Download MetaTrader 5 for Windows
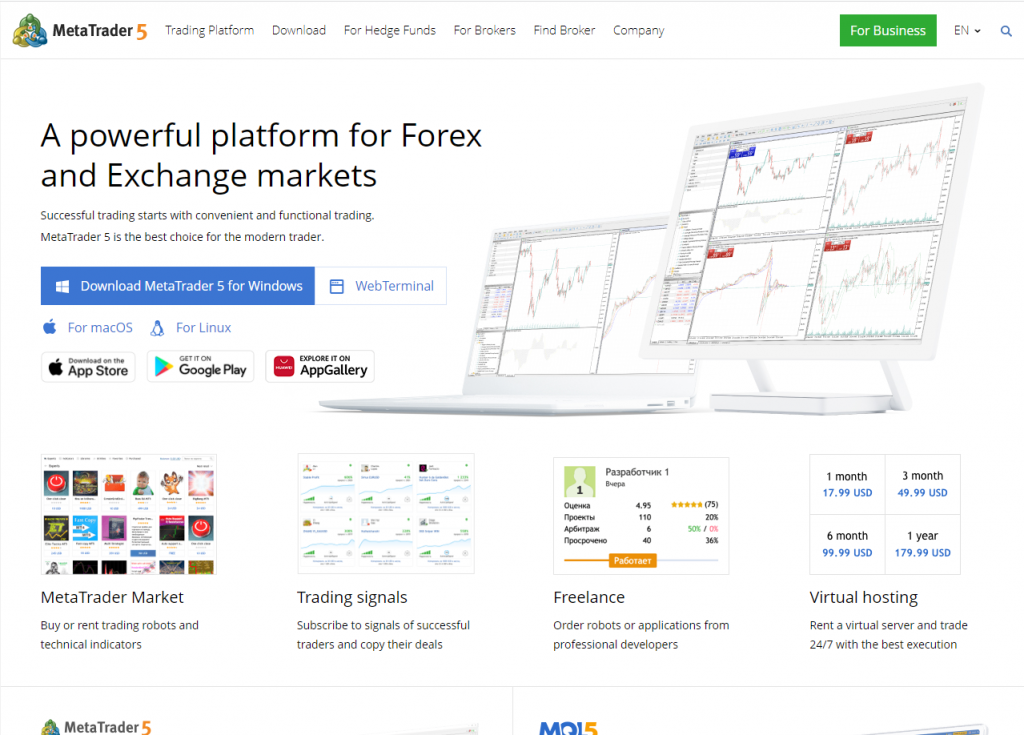The height and width of the screenshot is (735, 1024). point(178,286)
